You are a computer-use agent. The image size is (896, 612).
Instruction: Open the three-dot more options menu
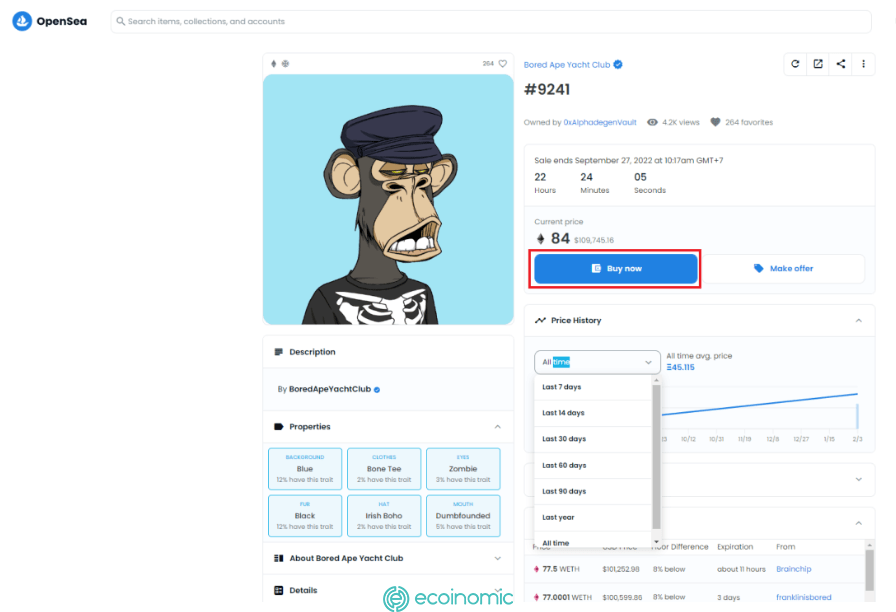[x=863, y=64]
